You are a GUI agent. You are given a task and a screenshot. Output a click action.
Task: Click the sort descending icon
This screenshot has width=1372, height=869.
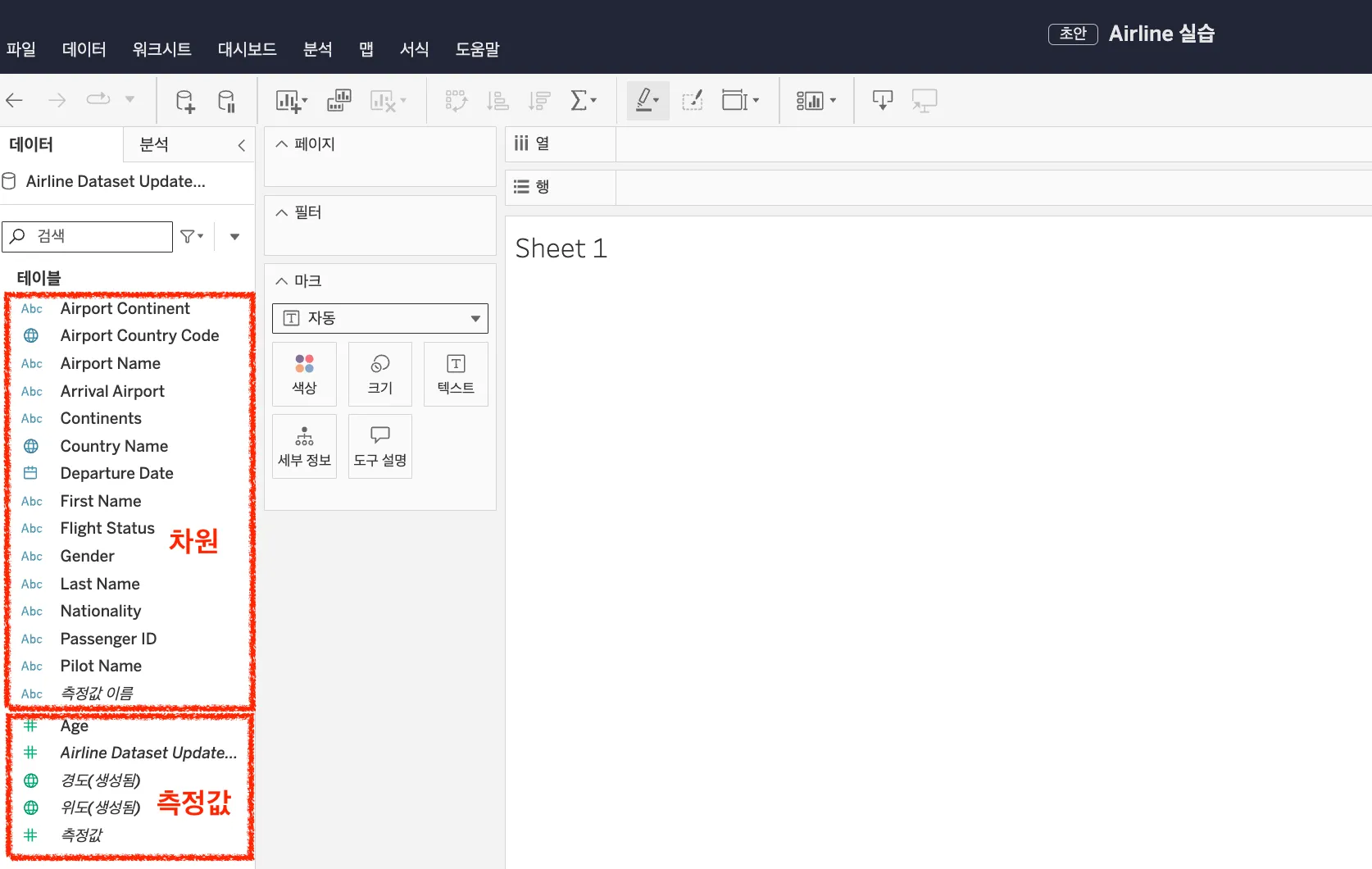pos(539,101)
